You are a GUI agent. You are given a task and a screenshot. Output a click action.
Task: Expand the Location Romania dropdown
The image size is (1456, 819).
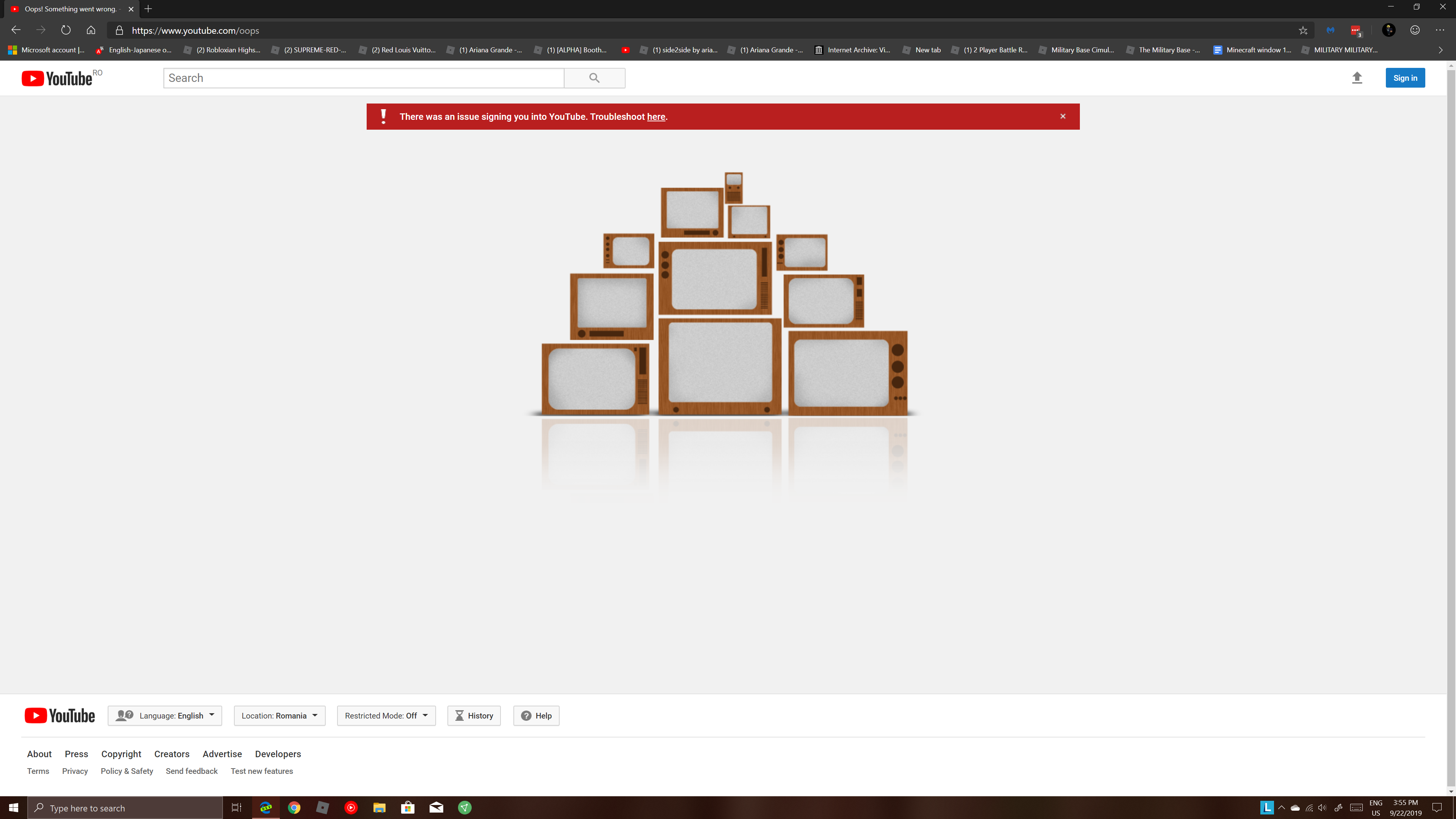tap(279, 715)
